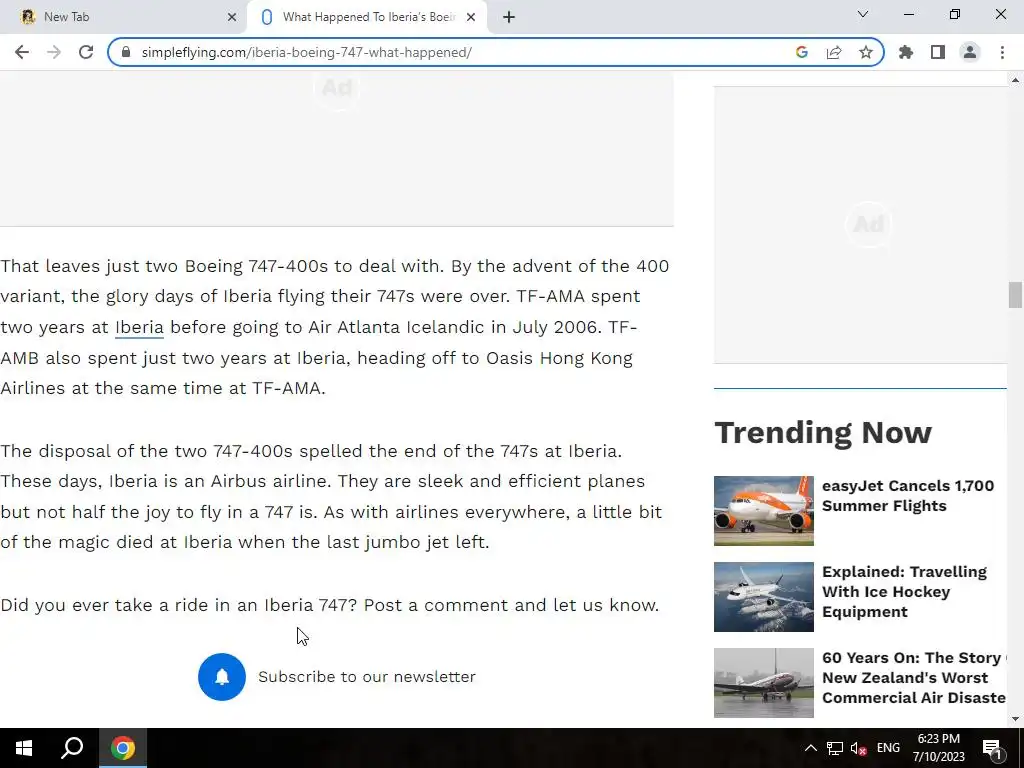
Task: Click Chrome icon in the taskbar
Action: tap(123, 748)
